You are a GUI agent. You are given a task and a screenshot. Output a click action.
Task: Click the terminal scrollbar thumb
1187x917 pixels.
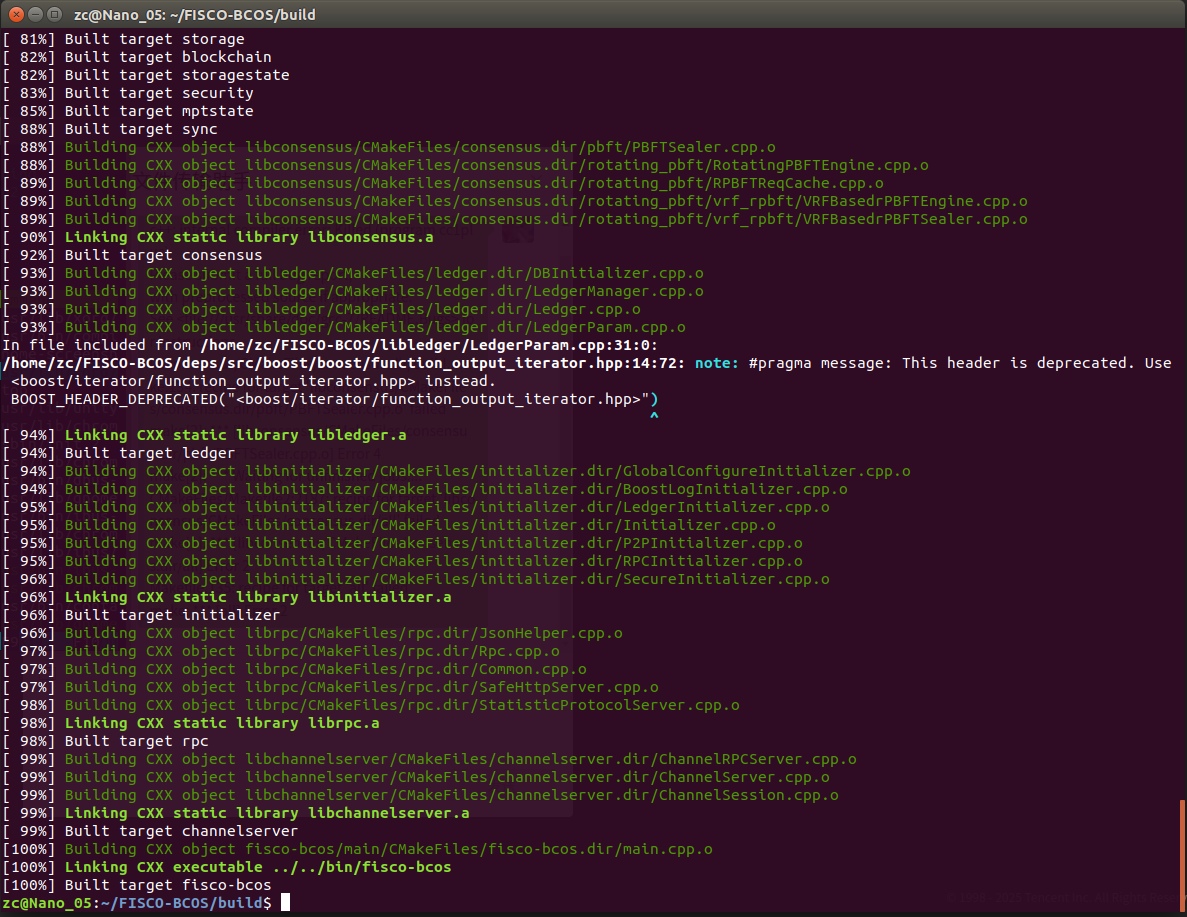(x=1183, y=855)
